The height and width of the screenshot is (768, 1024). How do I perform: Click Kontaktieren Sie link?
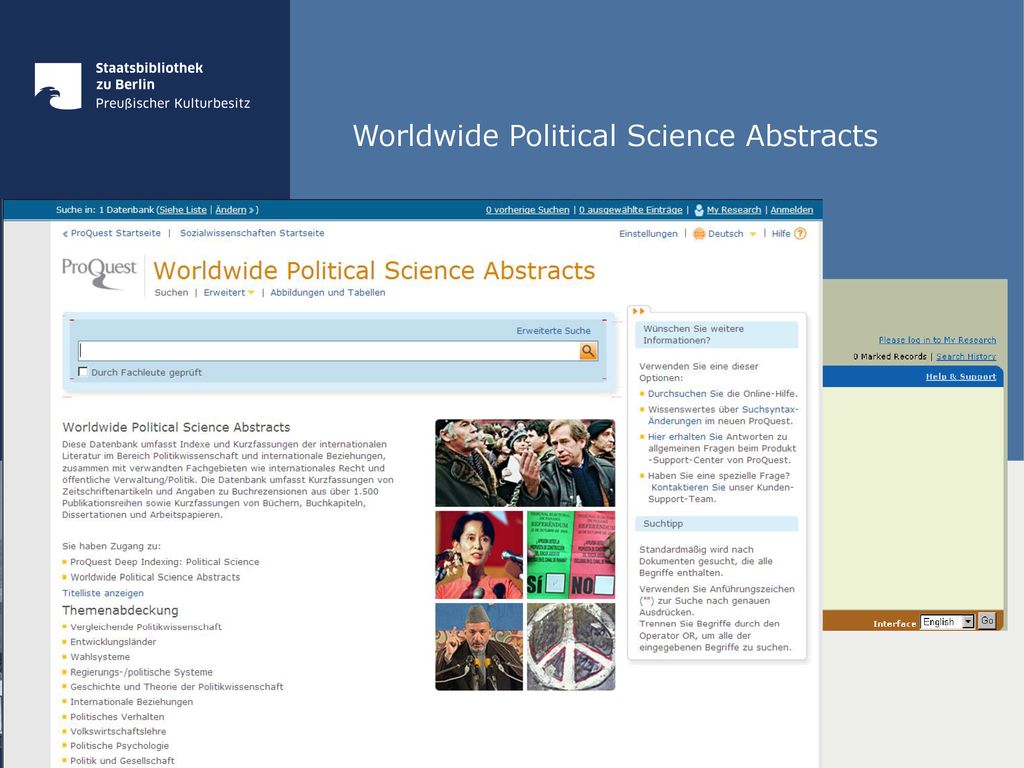click(x=688, y=487)
